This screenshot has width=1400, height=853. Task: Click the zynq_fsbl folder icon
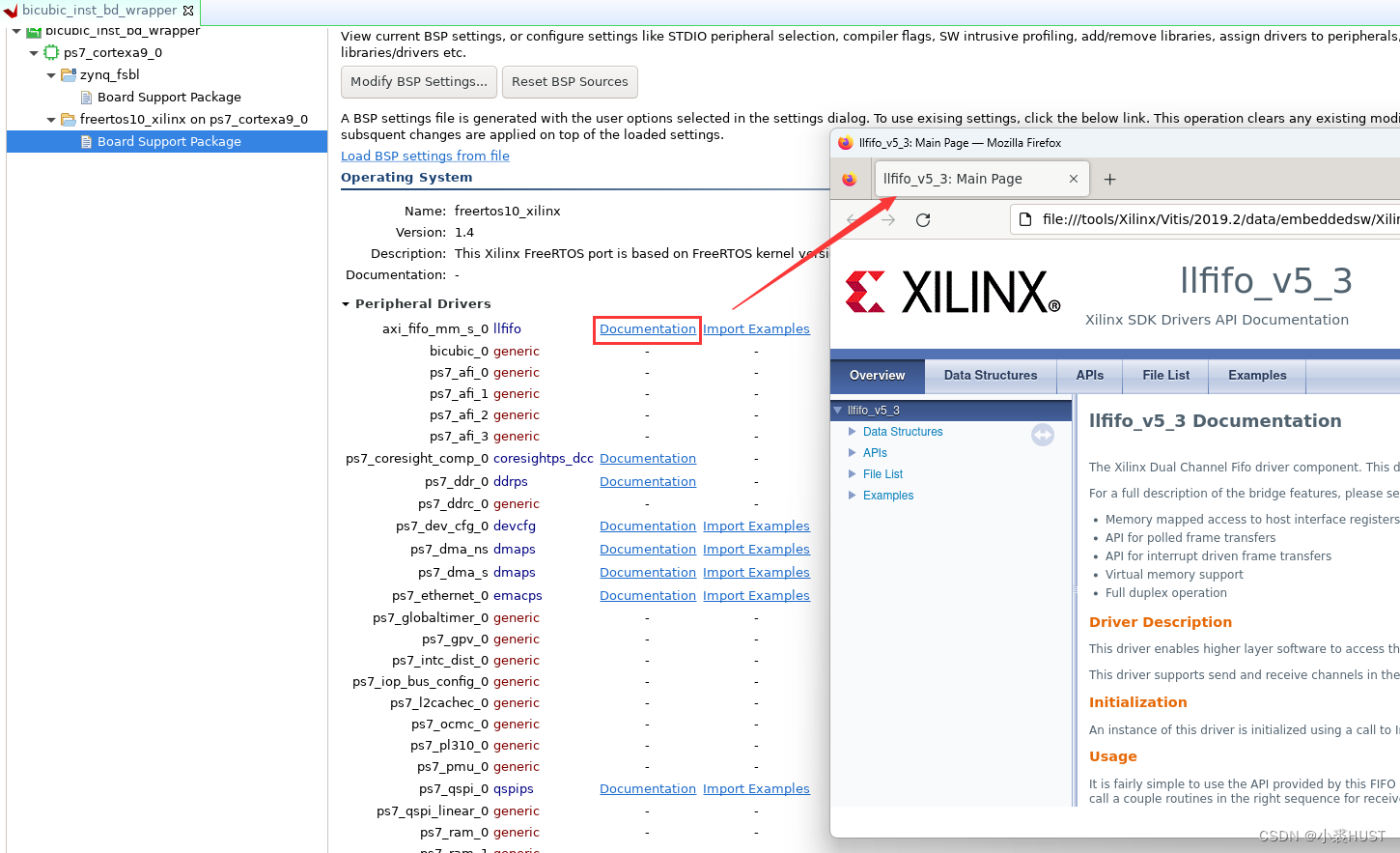(x=69, y=74)
